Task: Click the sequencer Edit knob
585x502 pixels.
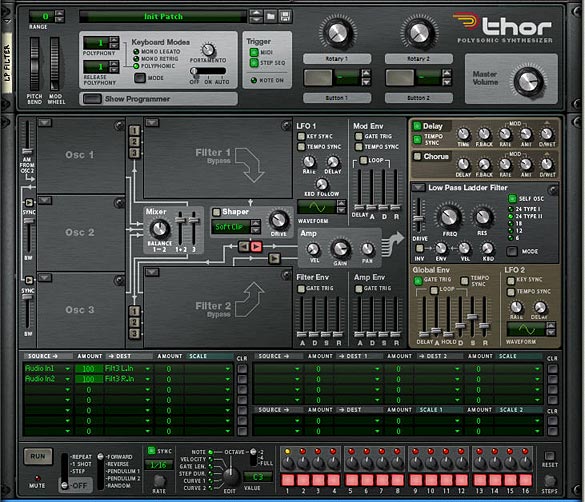Action: (x=231, y=476)
